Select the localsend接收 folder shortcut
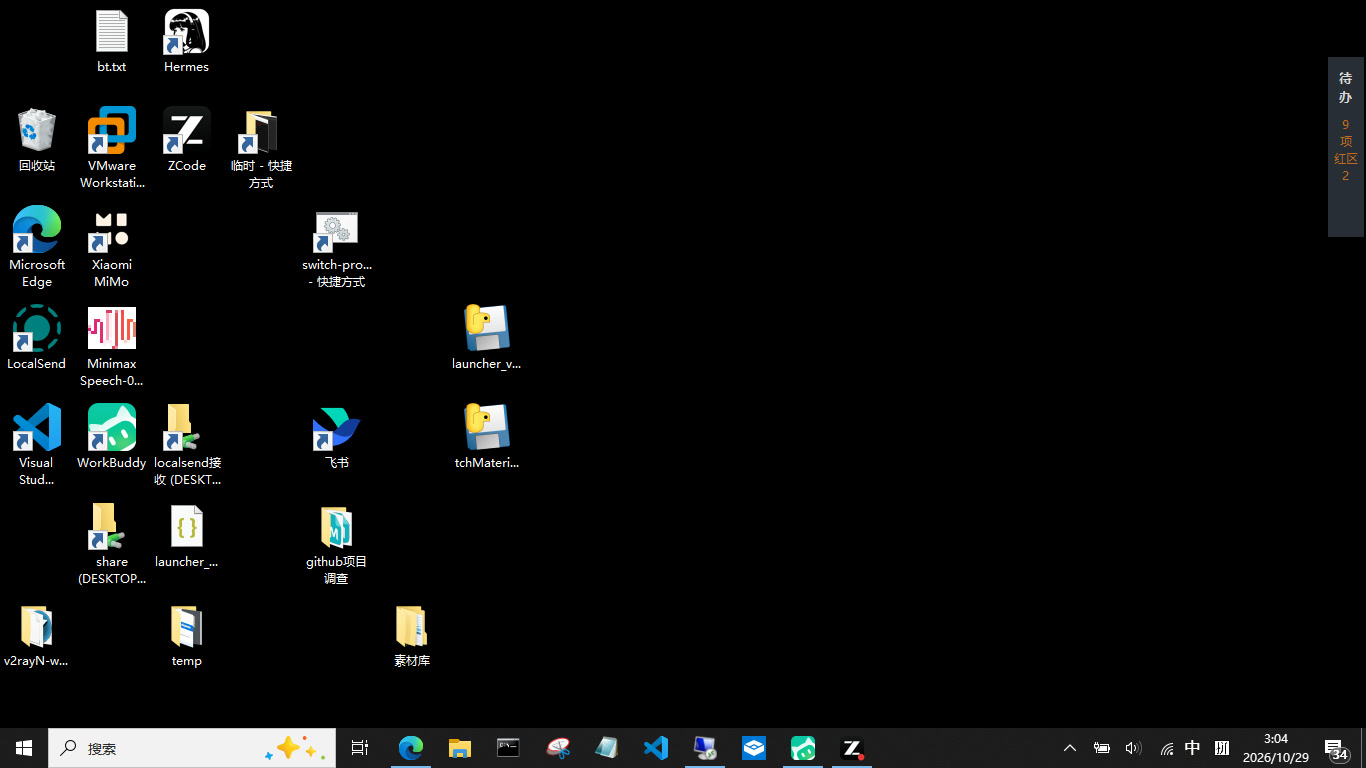Viewport: 1366px width, 768px height. (x=187, y=445)
